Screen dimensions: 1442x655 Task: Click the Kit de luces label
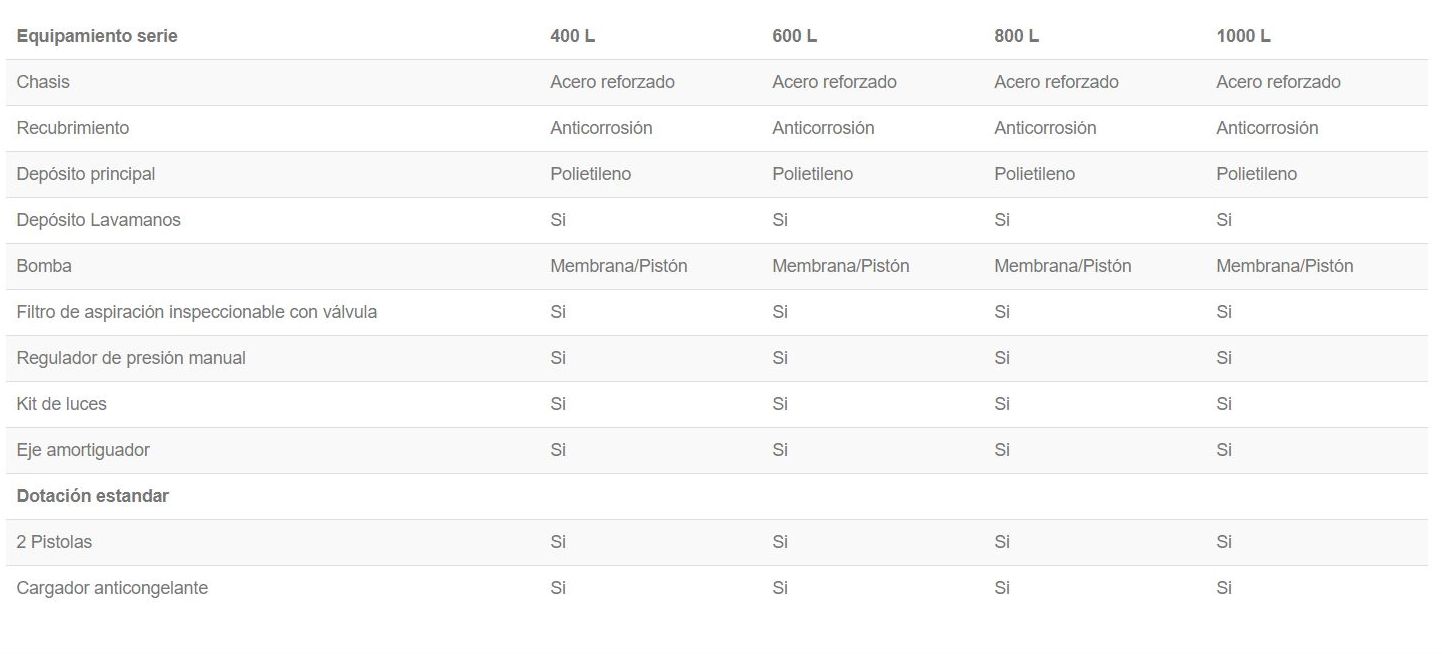(61, 404)
